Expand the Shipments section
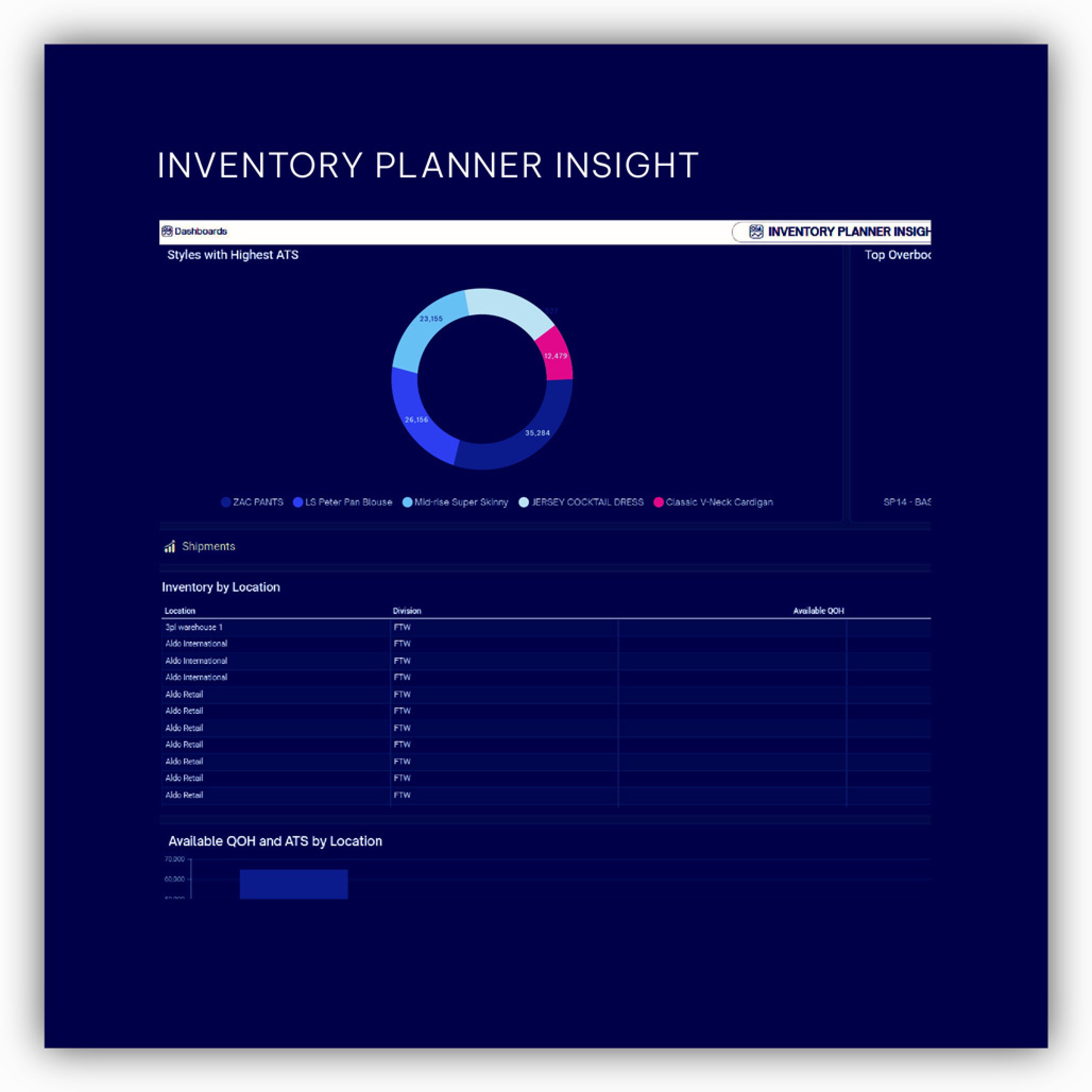The image size is (1092, 1092). pos(208,547)
